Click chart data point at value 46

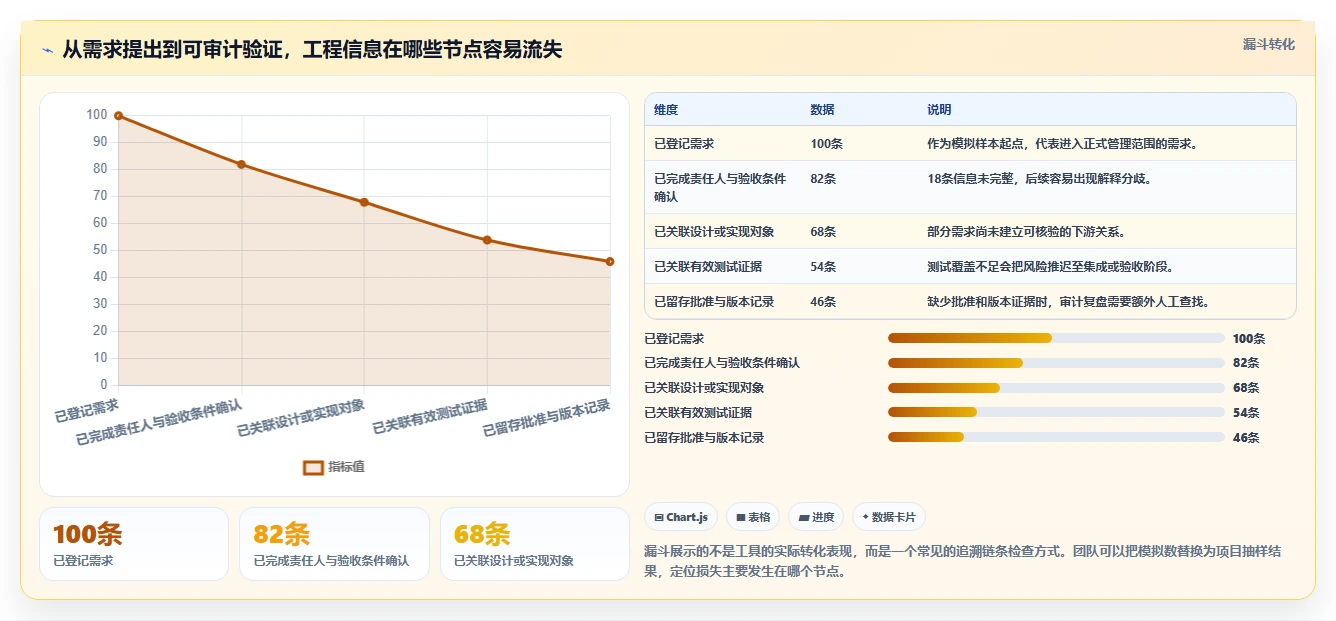pos(610,261)
